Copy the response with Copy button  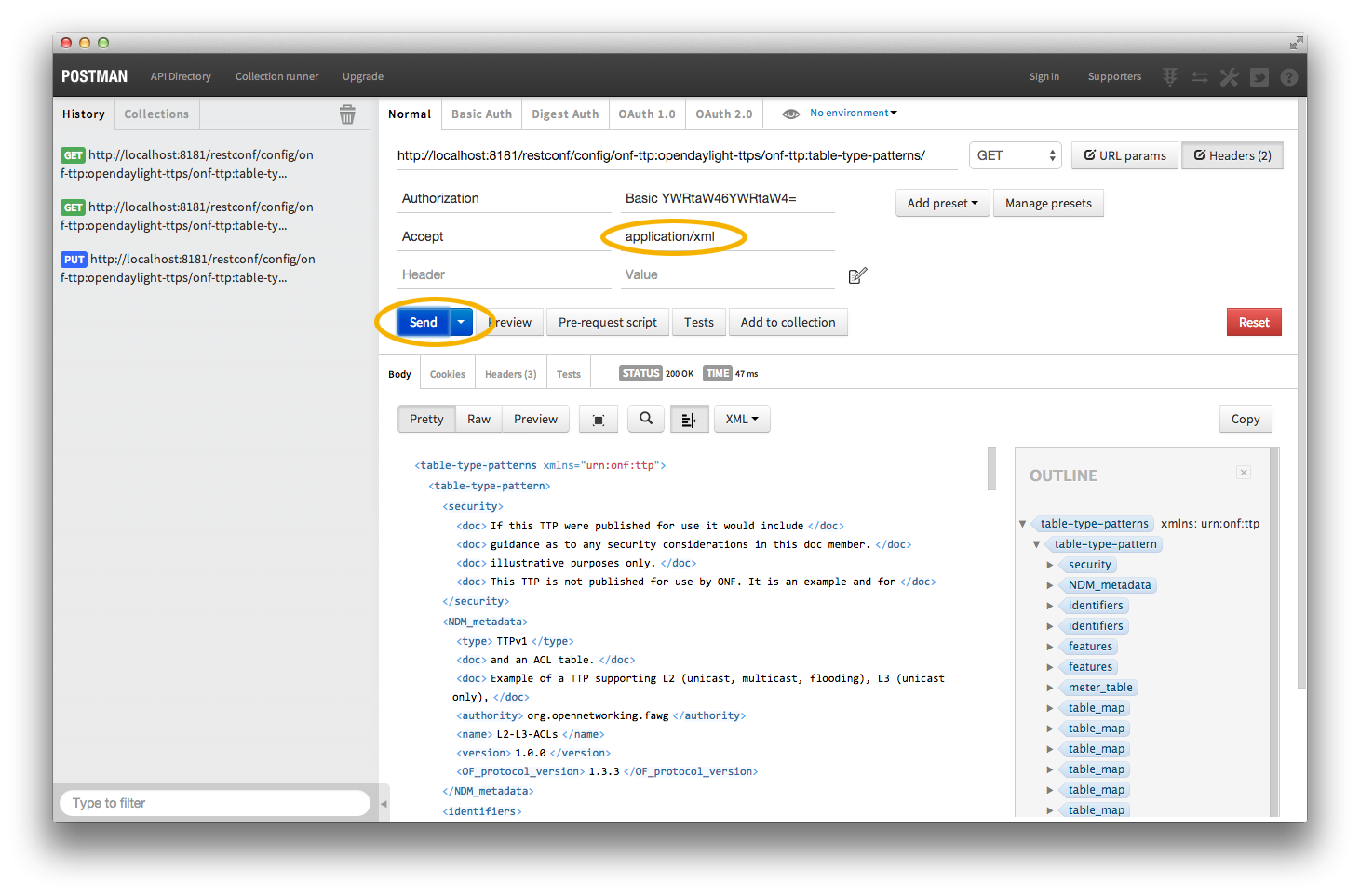(1246, 420)
